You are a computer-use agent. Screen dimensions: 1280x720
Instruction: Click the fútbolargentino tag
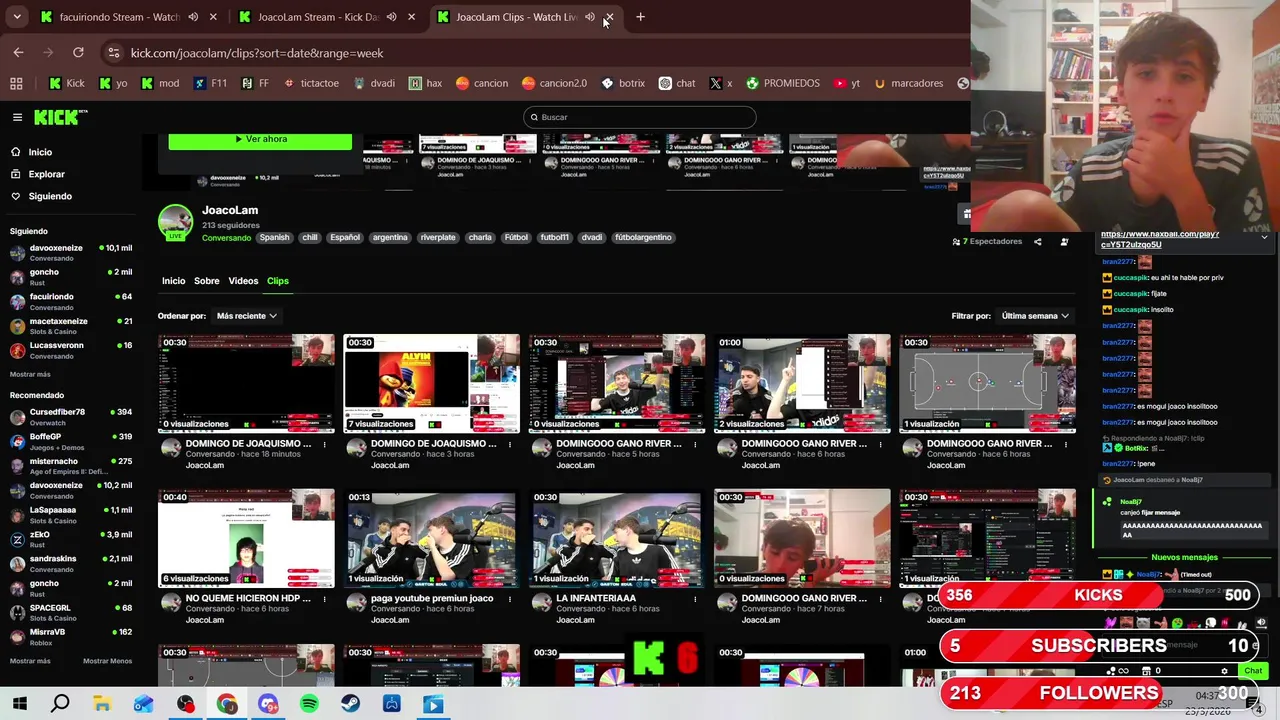[x=643, y=238]
